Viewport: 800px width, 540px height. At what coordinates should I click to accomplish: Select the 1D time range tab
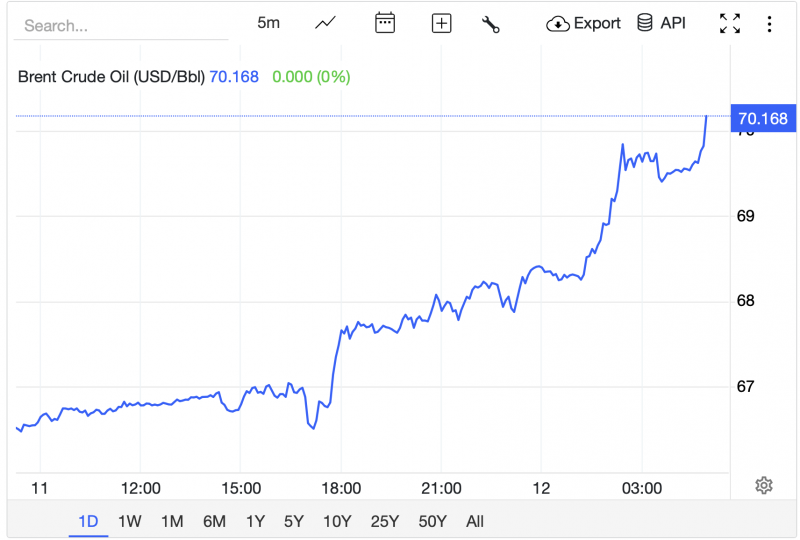pos(88,521)
